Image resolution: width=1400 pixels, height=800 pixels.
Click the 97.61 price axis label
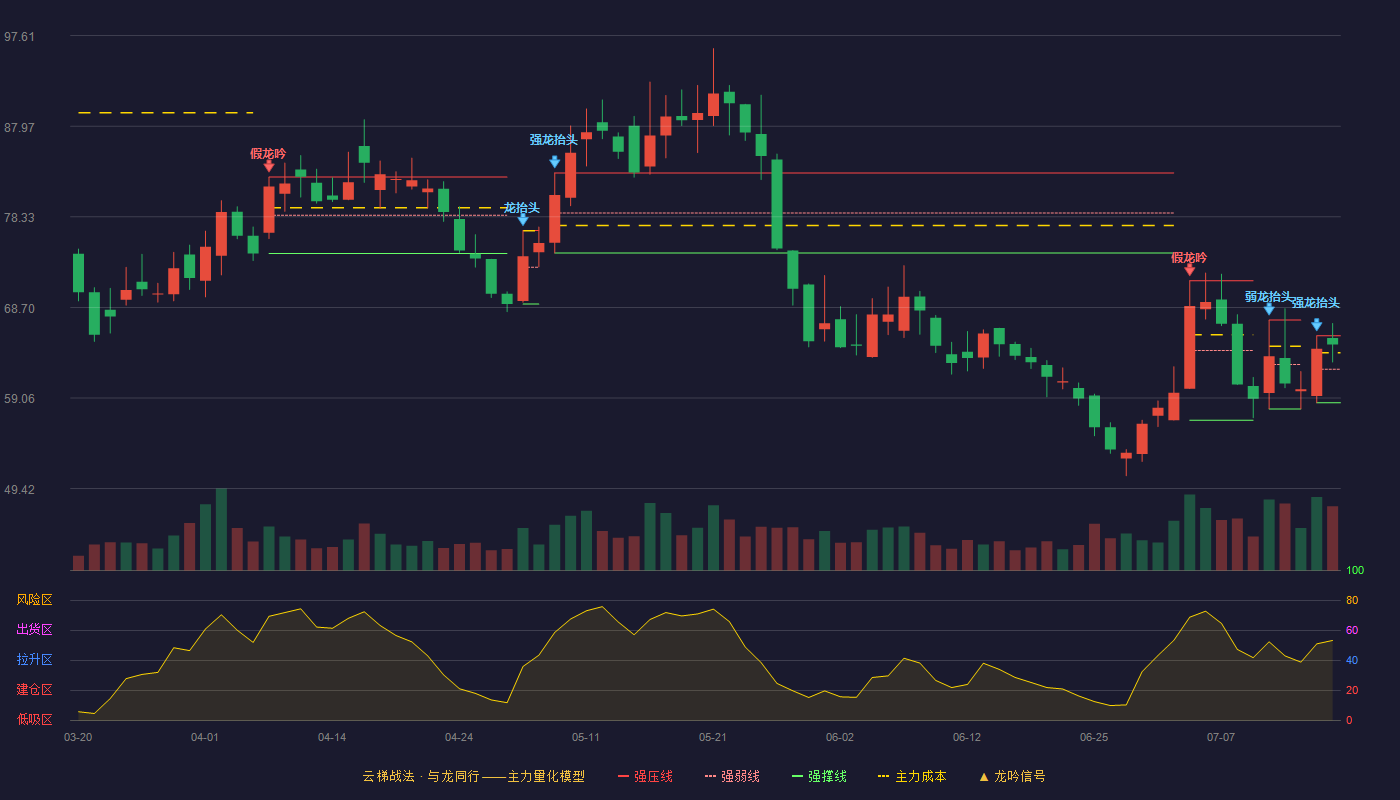(19, 37)
